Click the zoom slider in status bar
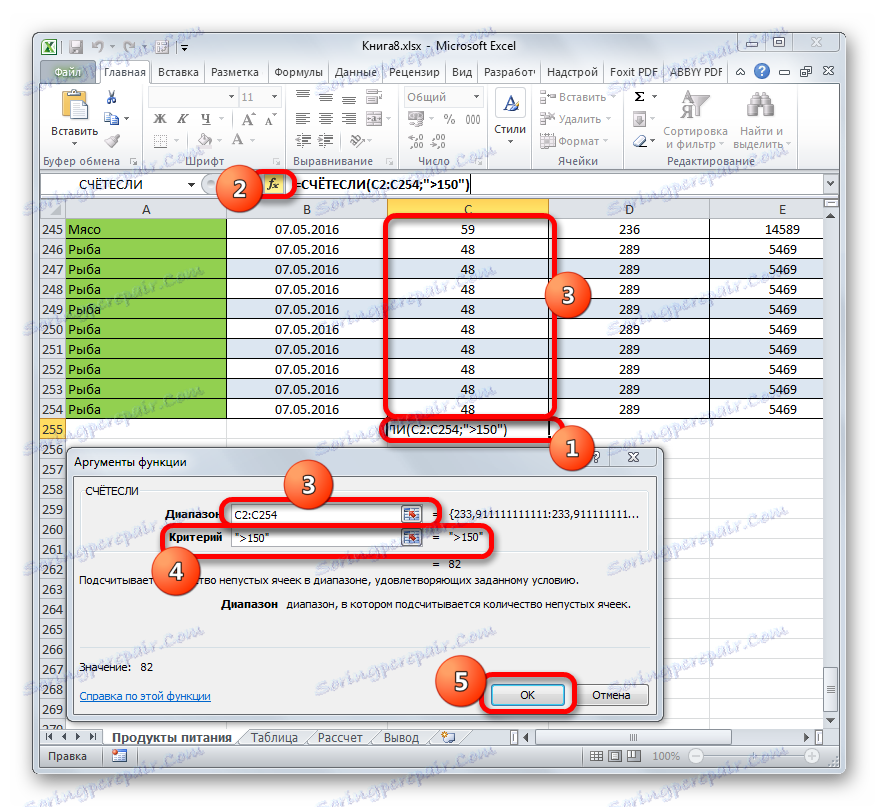 click(x=754, y=756)
